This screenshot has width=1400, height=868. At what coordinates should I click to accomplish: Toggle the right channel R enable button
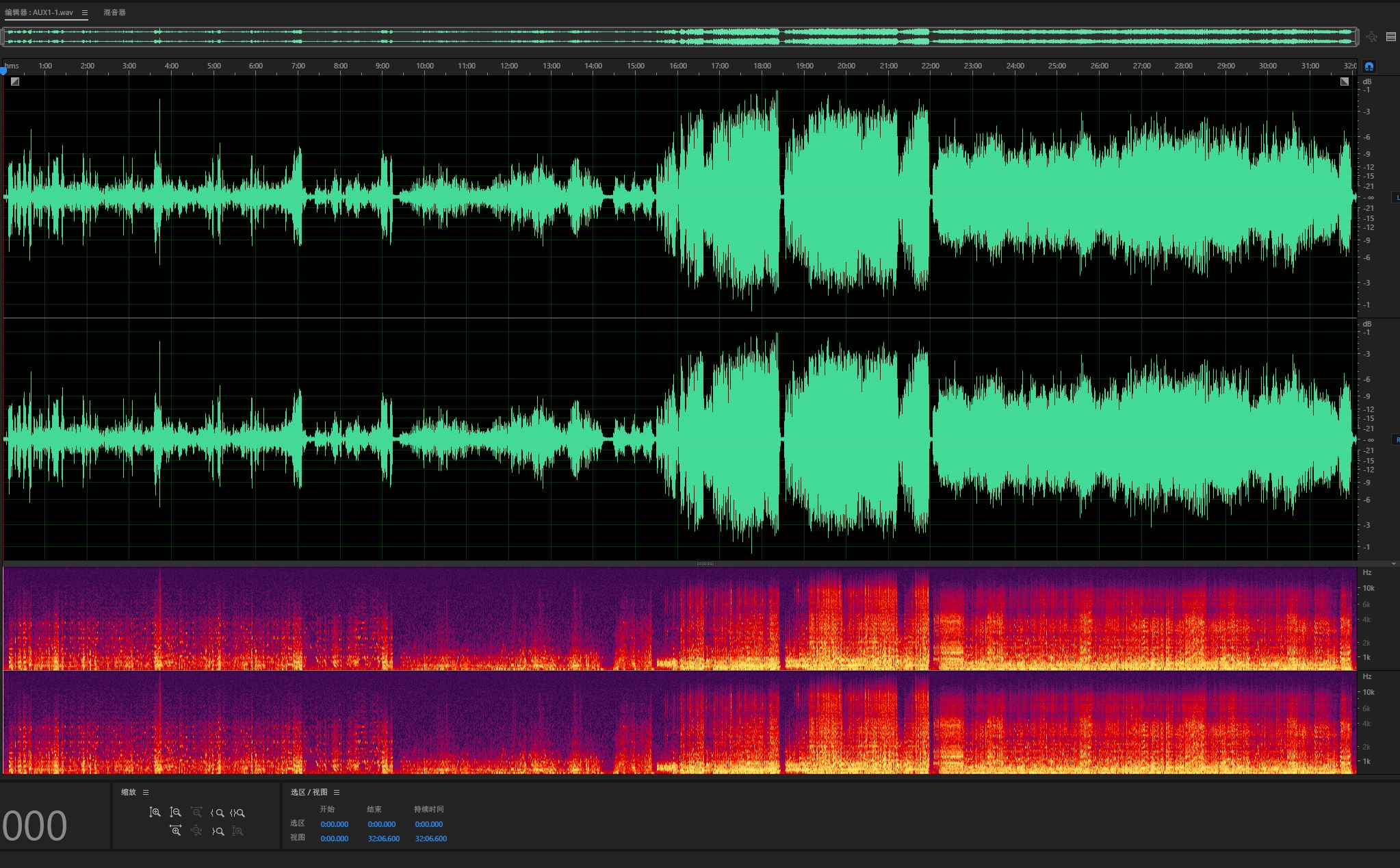tap(1396, 439)
